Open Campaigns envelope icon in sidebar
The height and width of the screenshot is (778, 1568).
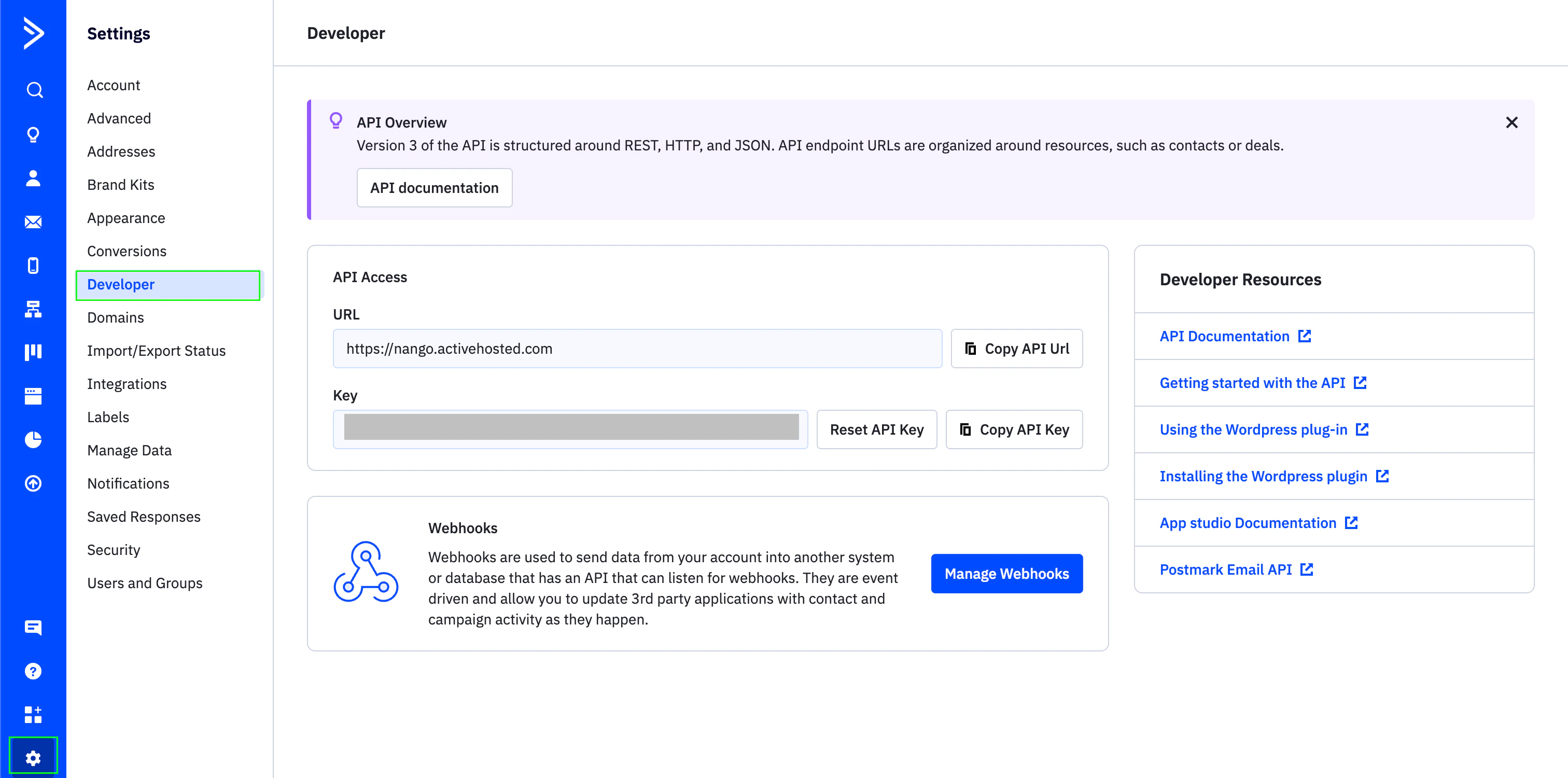click(34, 222)
